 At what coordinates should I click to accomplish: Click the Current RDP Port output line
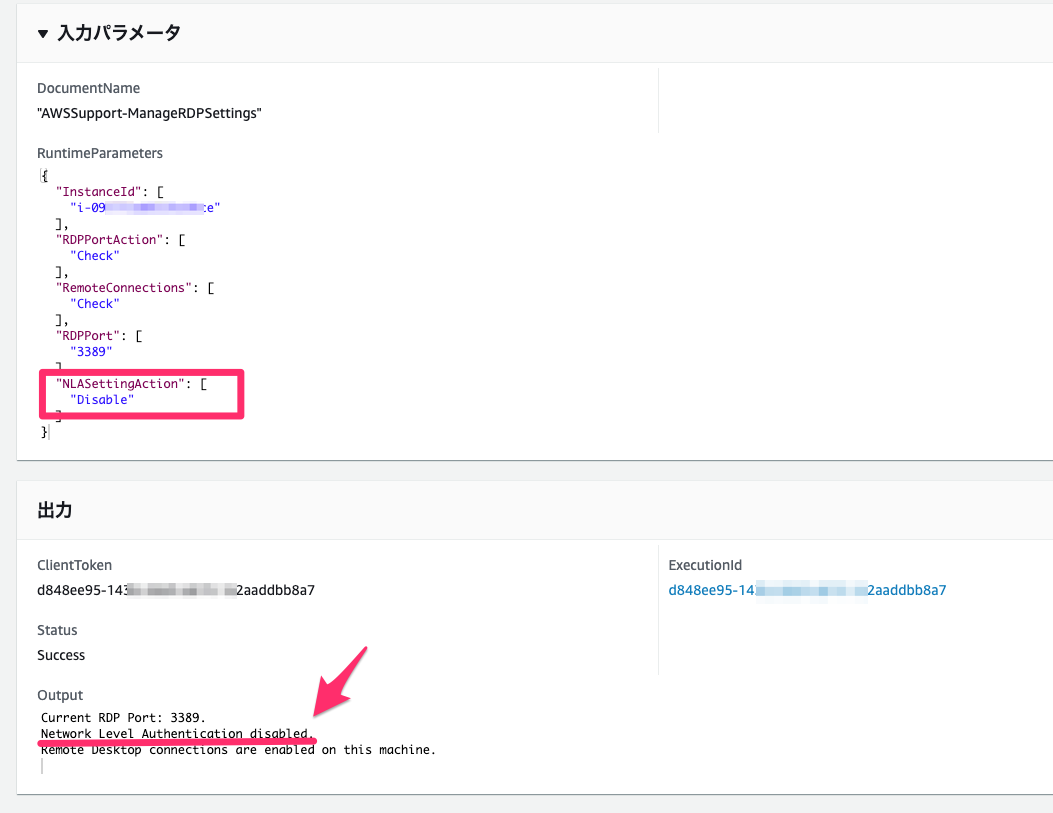coord(130,717)
